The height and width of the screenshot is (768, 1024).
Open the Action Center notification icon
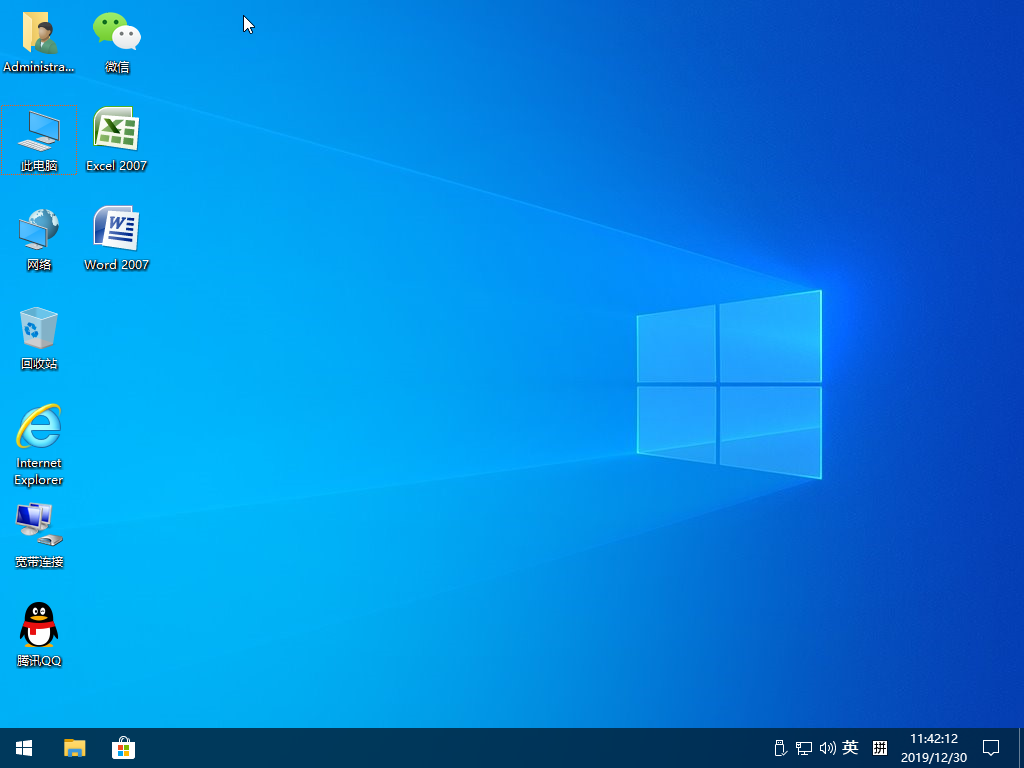991,748
